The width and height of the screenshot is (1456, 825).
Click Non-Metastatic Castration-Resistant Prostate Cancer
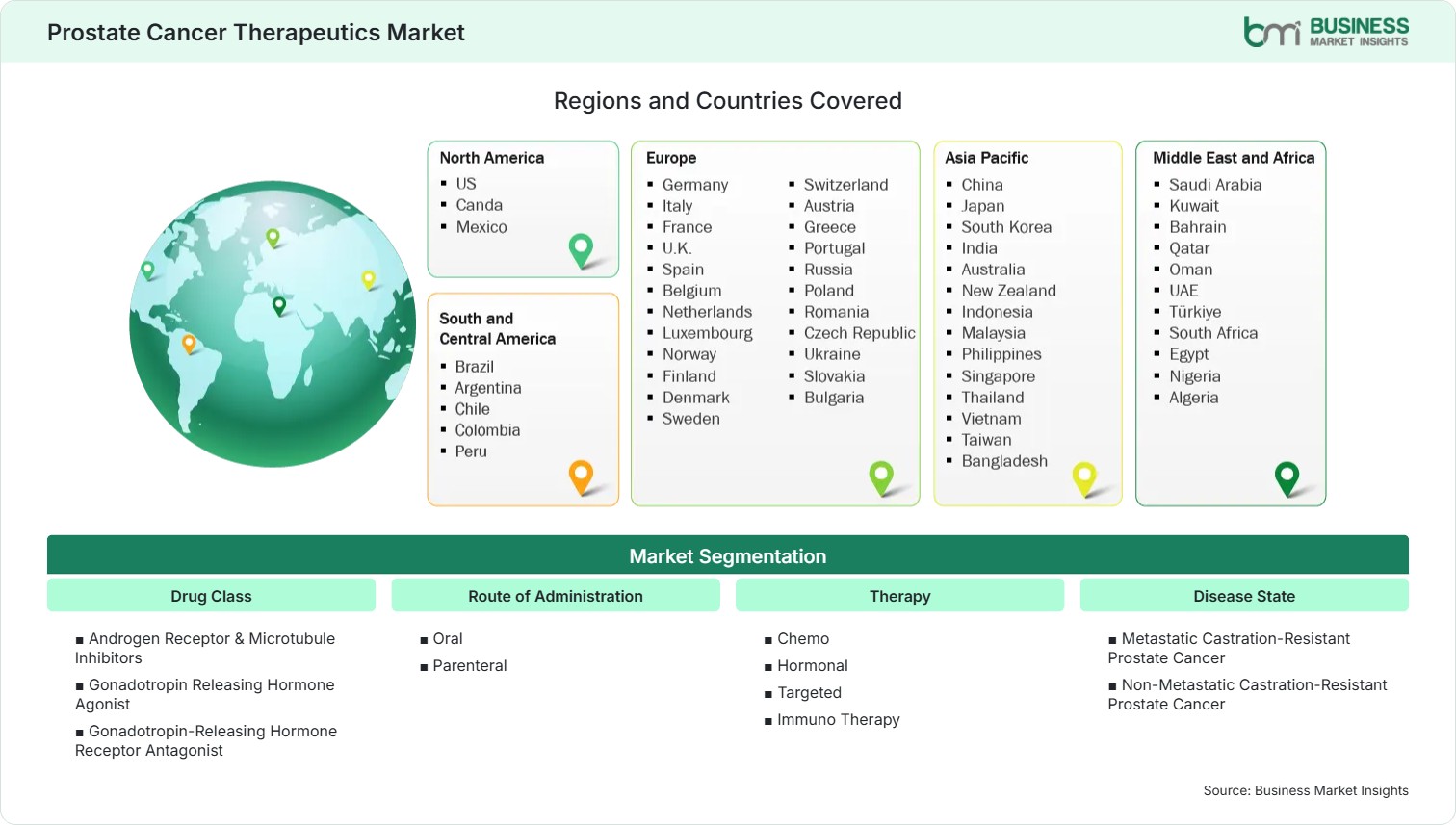coord(1247,694)
